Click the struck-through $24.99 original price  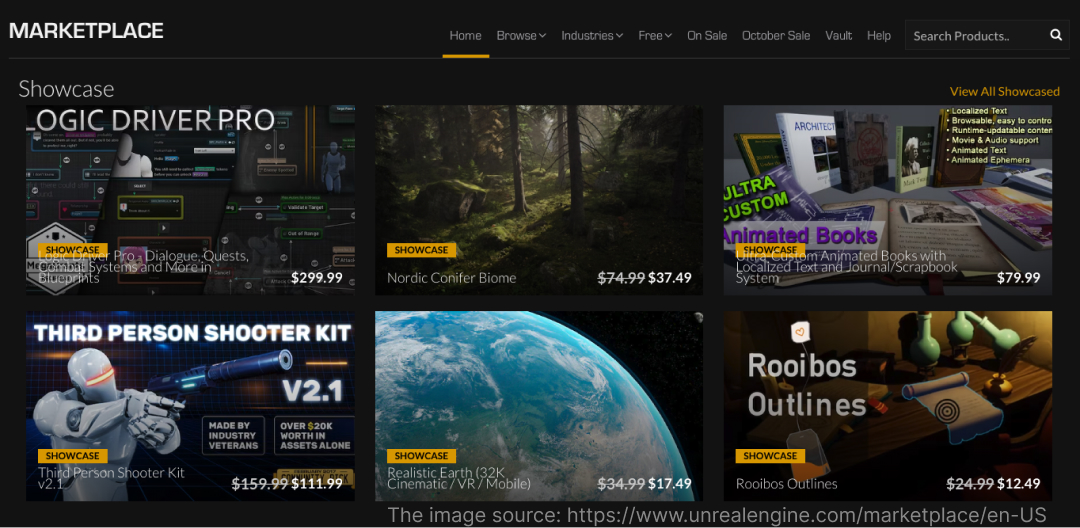pos(970,484)
